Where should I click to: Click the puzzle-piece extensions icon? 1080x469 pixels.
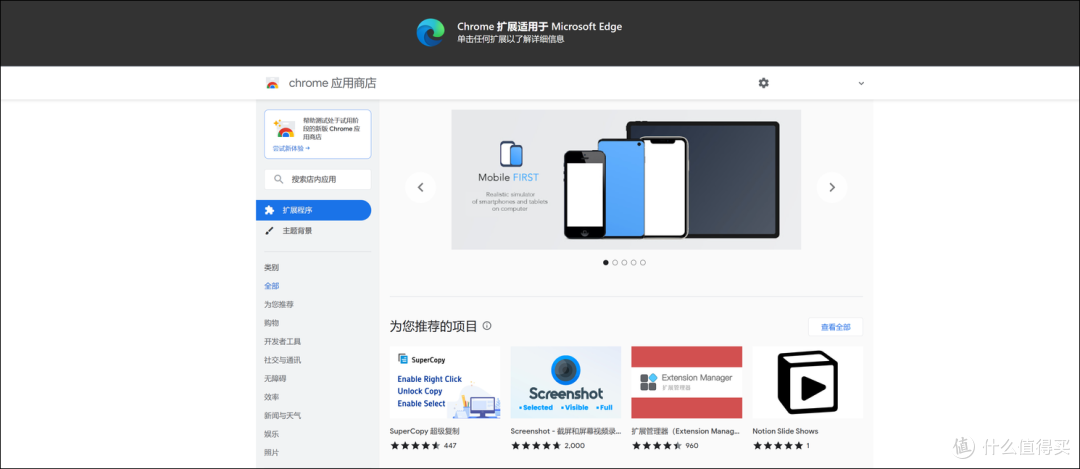(269, 210)
